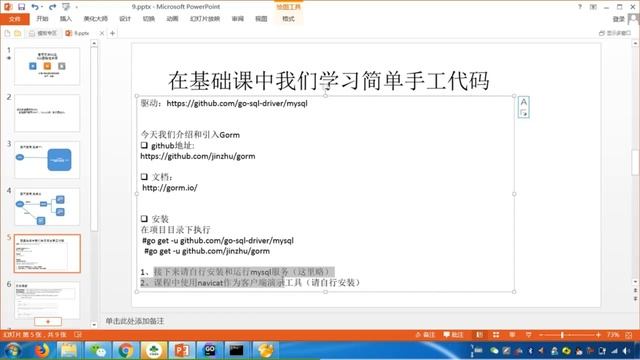The width and height of the screenshot is (640, 360).
Task: Click the https://github.com/jinzhu/gorm link text
Action: pos(198,156)
